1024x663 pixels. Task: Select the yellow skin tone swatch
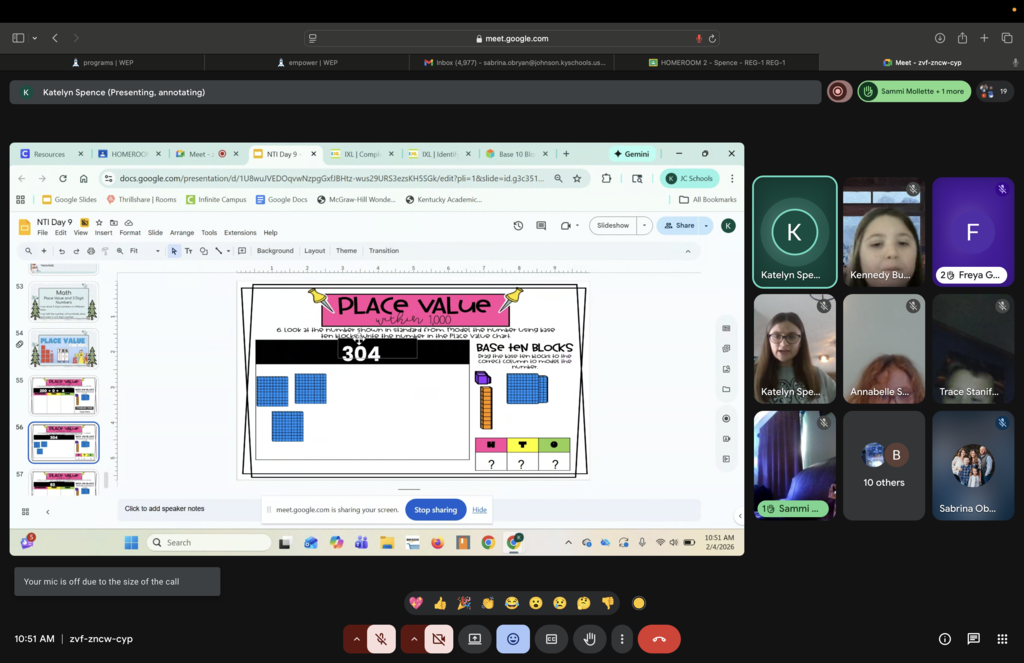[639, 603]
